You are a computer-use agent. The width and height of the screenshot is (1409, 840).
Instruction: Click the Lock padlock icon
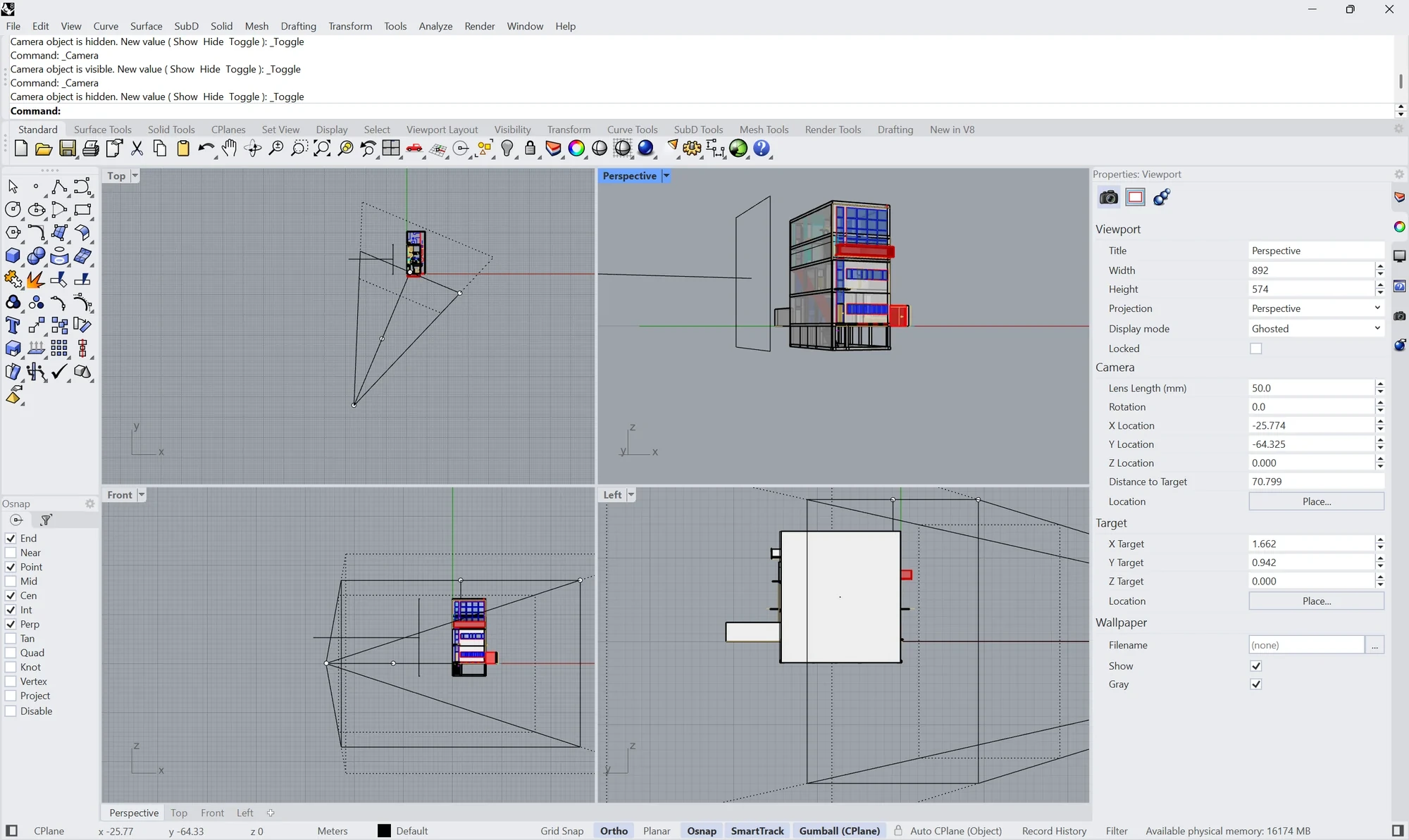[x=530, y=149]
